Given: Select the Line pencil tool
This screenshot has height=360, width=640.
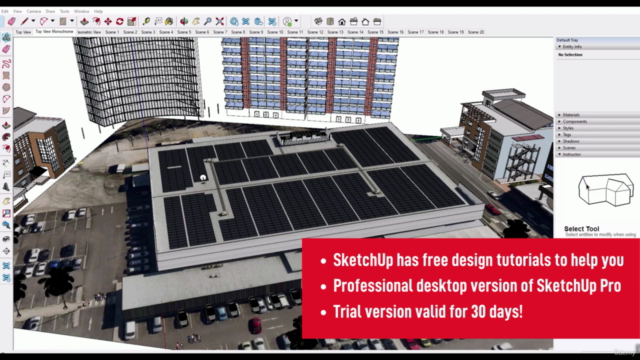Looking at the screenshot, I should coord(25,21).
